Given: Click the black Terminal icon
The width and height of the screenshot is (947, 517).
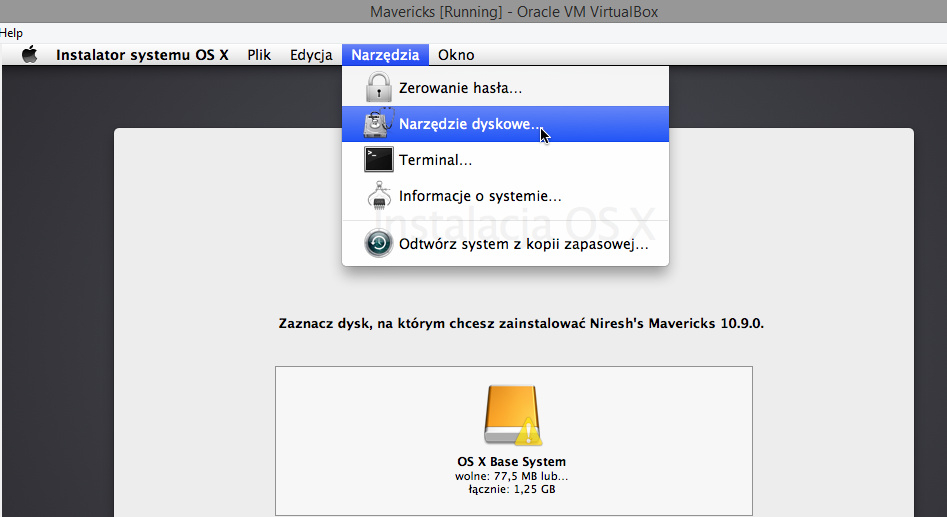Looking at the screenshot, I should (x=379, y=159).
